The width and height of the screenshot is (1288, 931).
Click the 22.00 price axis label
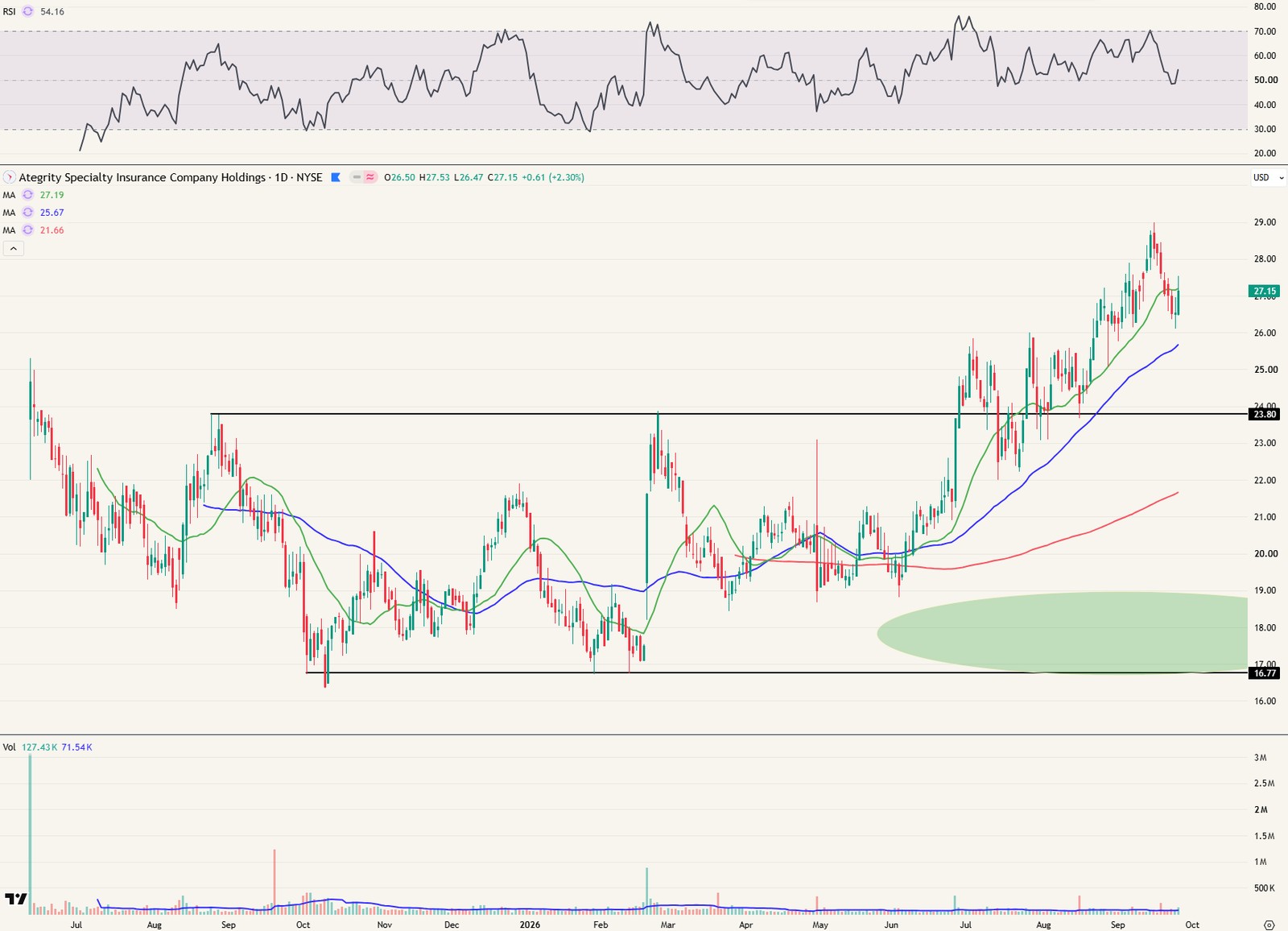1265,480
